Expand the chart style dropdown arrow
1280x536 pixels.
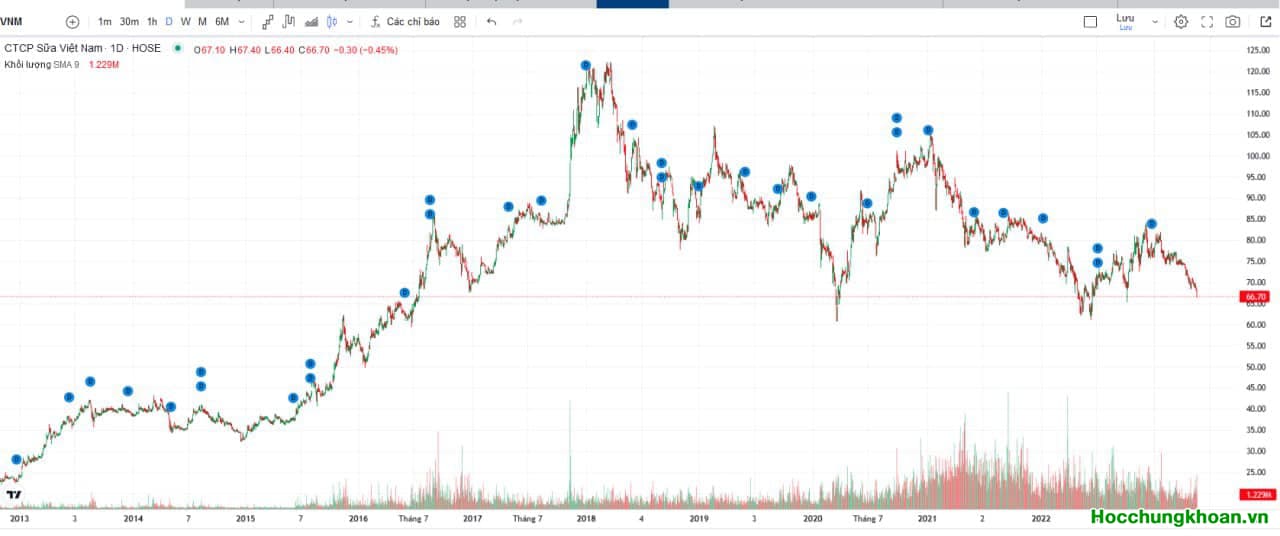point(349,22)
